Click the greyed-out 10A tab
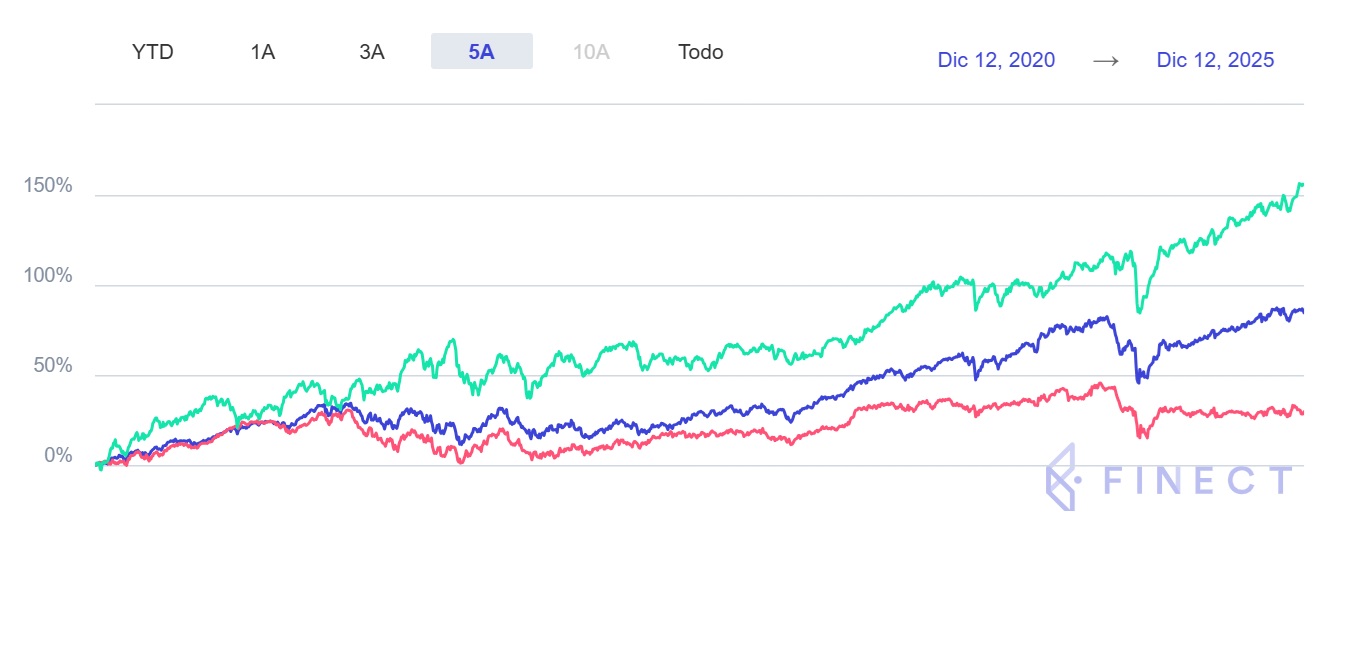The width and height of the screenshot is (1357, 648). pos(591,52)
